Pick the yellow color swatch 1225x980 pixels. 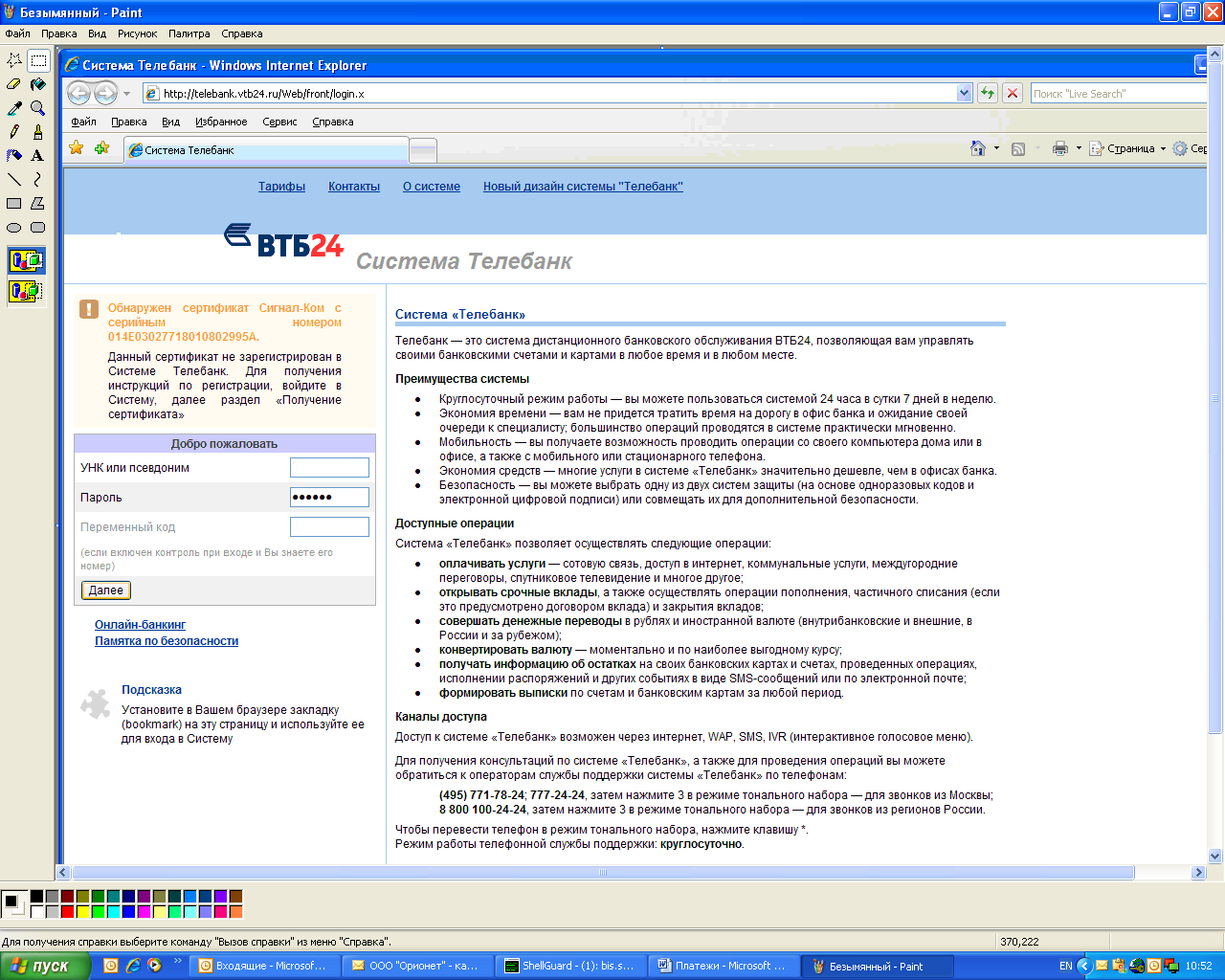82,912
